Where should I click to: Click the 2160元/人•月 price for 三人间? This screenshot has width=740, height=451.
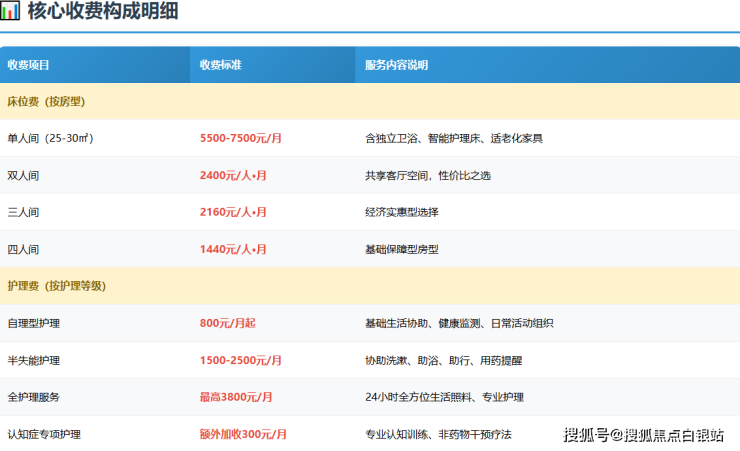click(x=233, y=212)
